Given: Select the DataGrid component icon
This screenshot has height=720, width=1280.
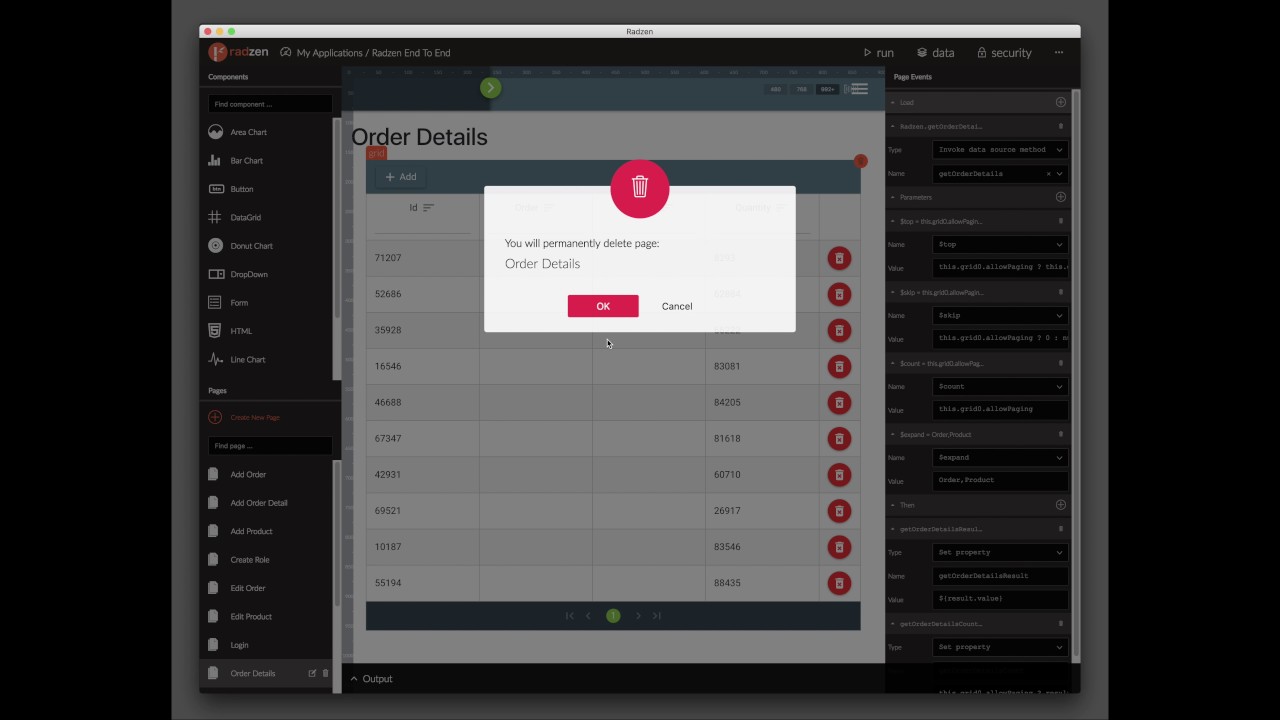Looking at the screenshot, I should pos(215,217).
